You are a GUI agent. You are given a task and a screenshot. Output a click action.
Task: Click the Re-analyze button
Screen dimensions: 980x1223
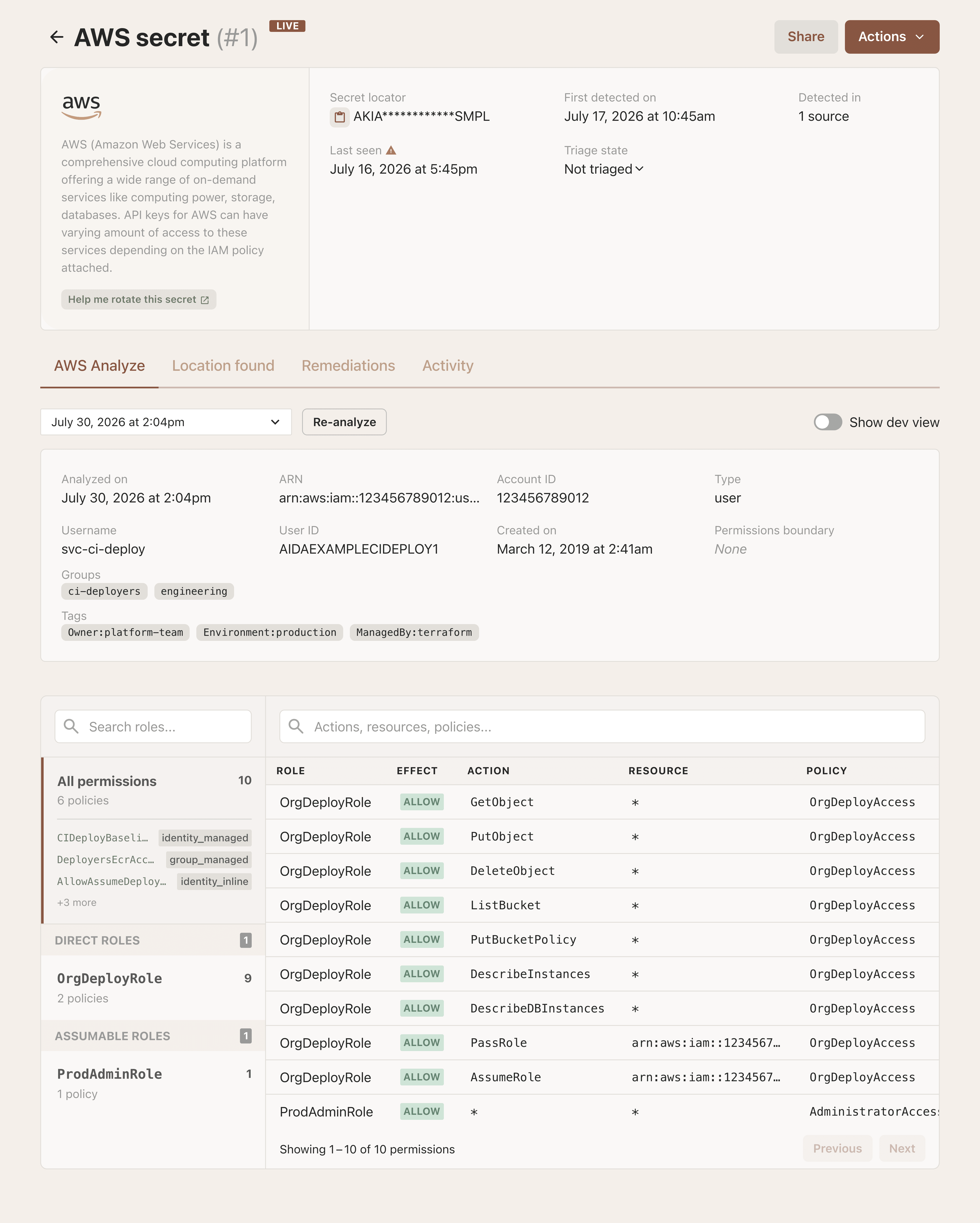tap(344, 422)
